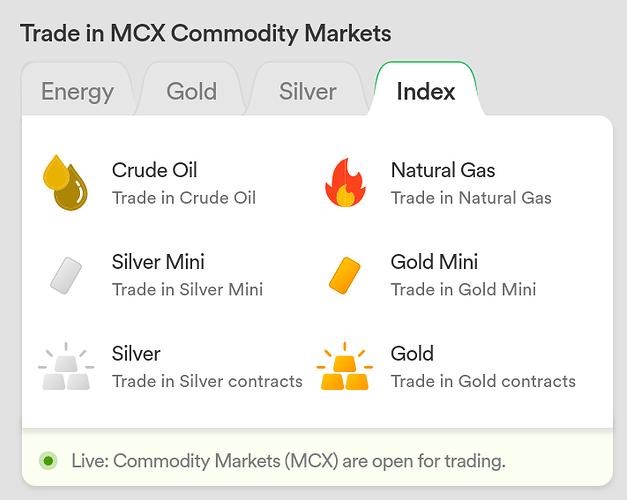The image size is (627, 500).
Task: Switch to the Silver tab
Action: 308,91
